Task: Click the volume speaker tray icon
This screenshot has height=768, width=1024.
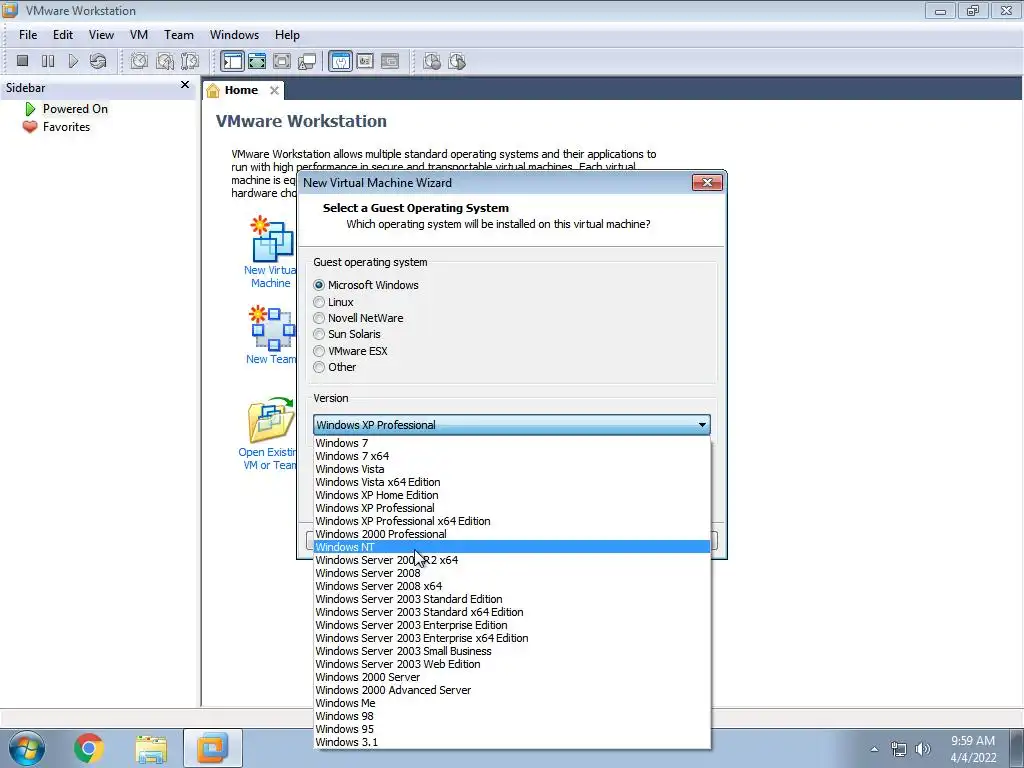Action: tap(923, 749)
